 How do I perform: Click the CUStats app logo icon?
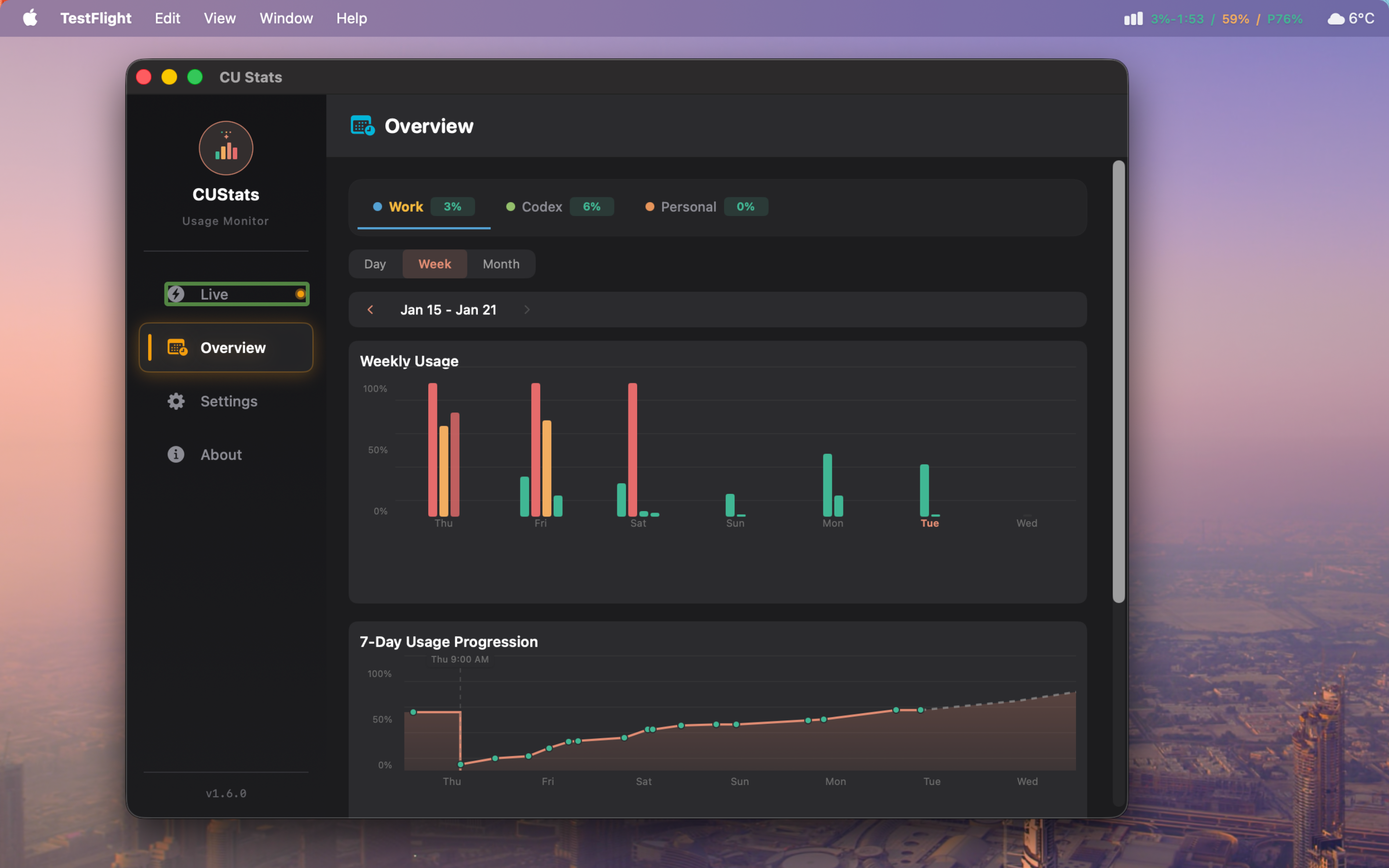(x=226, y=148)
